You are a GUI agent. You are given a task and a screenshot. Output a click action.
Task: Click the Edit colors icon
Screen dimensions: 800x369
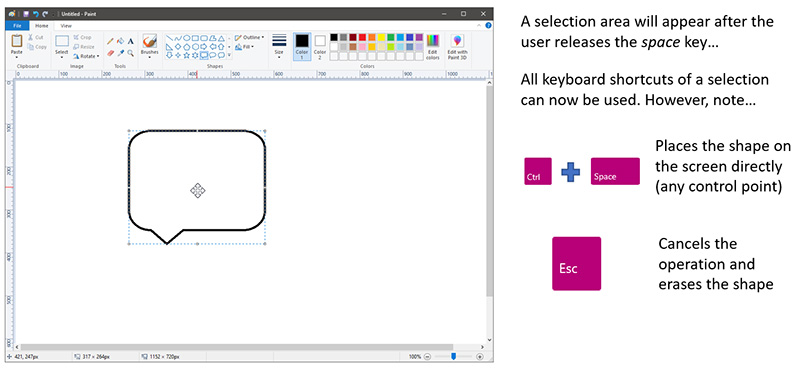pyautogui.click(x=433, y=47)
